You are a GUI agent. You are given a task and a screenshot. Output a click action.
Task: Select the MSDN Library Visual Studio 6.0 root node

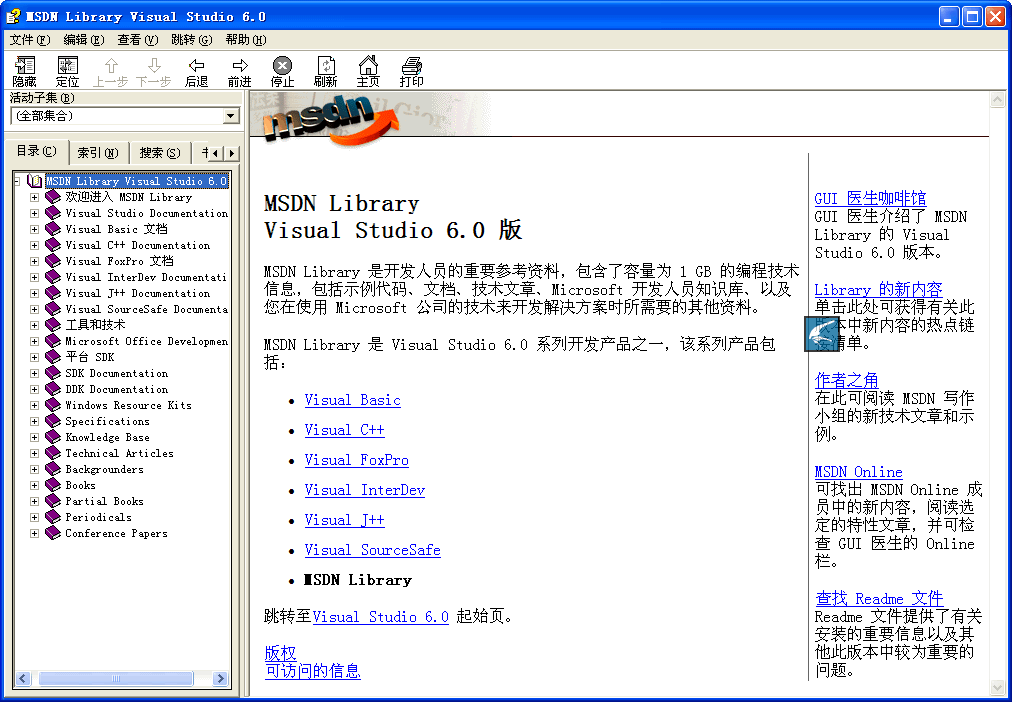point(137,181)
